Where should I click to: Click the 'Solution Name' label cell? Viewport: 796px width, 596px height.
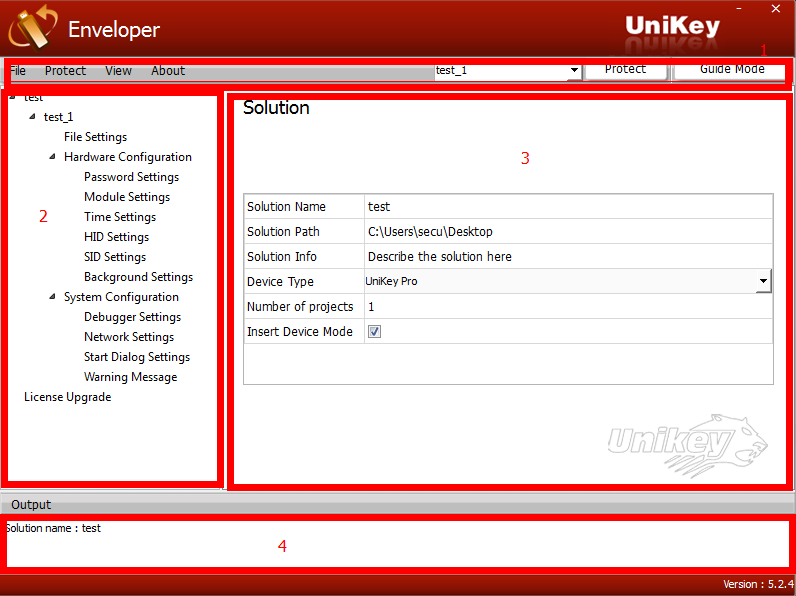(x=304, y=207)
